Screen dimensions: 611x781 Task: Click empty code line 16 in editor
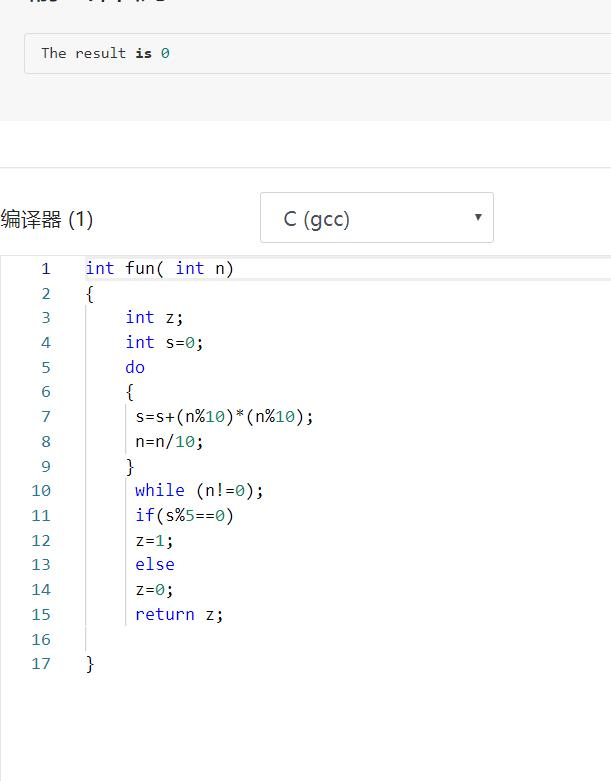coord(349,639)
